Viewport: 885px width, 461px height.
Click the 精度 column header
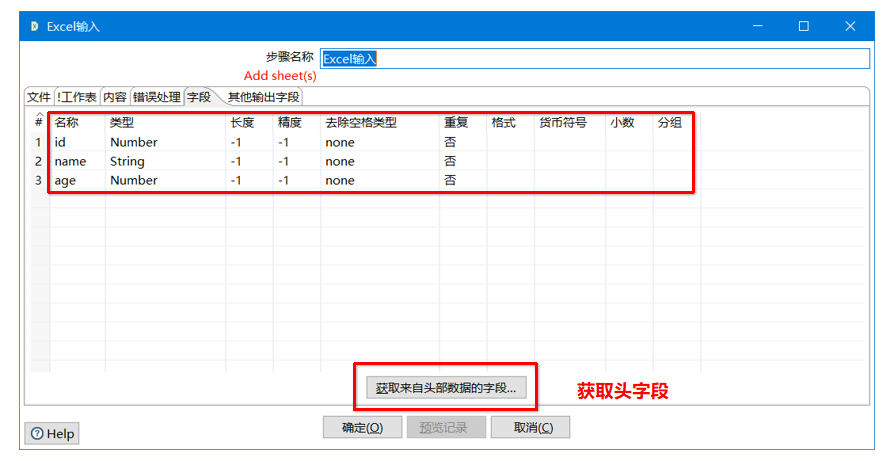click(x=297, y=122)
